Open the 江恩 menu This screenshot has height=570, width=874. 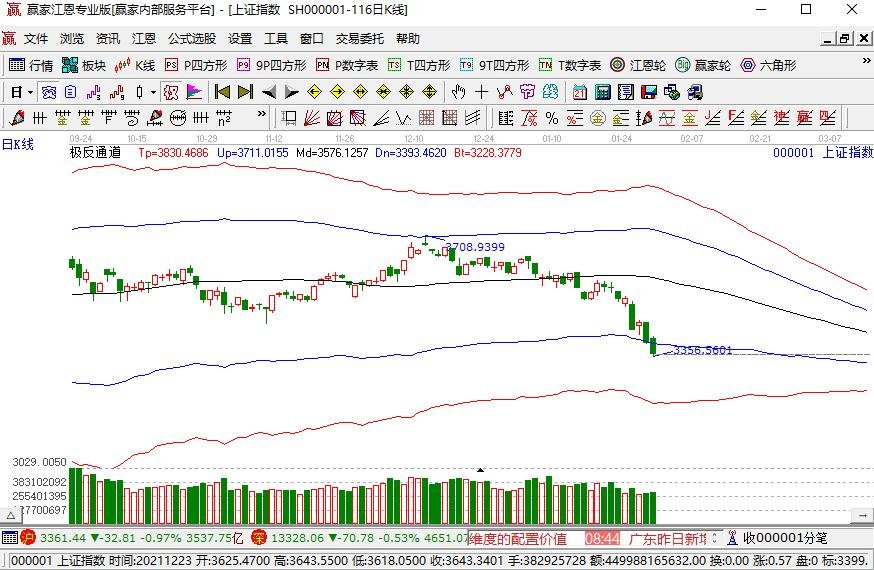[x=144, y=38]
